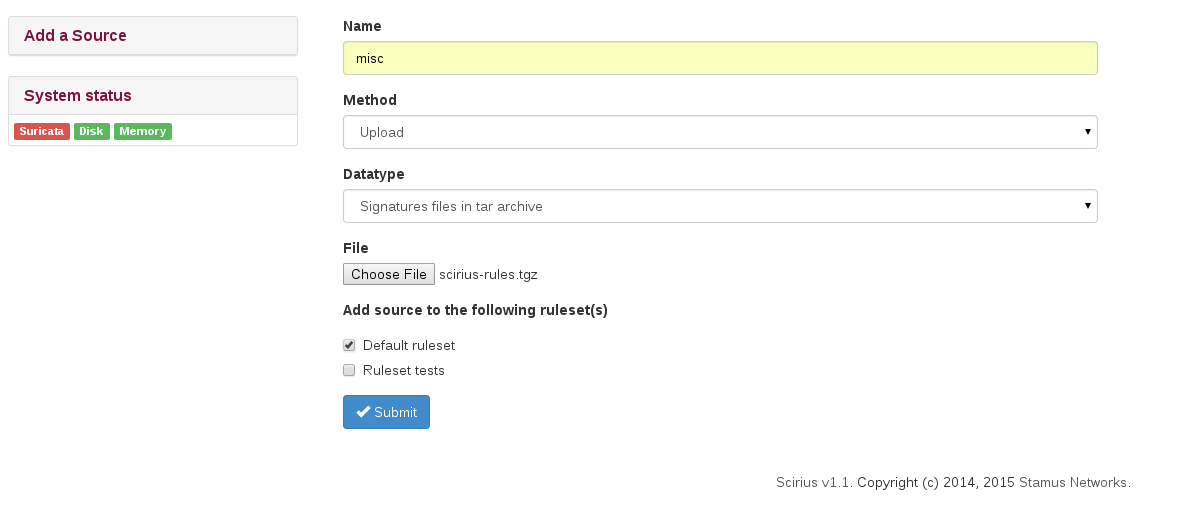The image size is (1181, 509).
Task: Expand the Datatype dropdown list
Action: (x=720, y=206)
